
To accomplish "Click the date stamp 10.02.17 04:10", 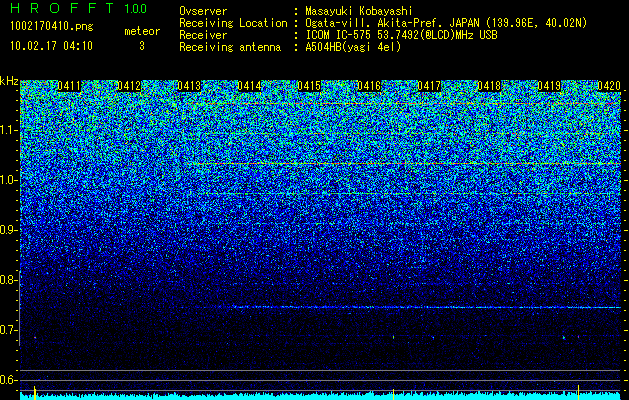I will (x=51, y=46).
